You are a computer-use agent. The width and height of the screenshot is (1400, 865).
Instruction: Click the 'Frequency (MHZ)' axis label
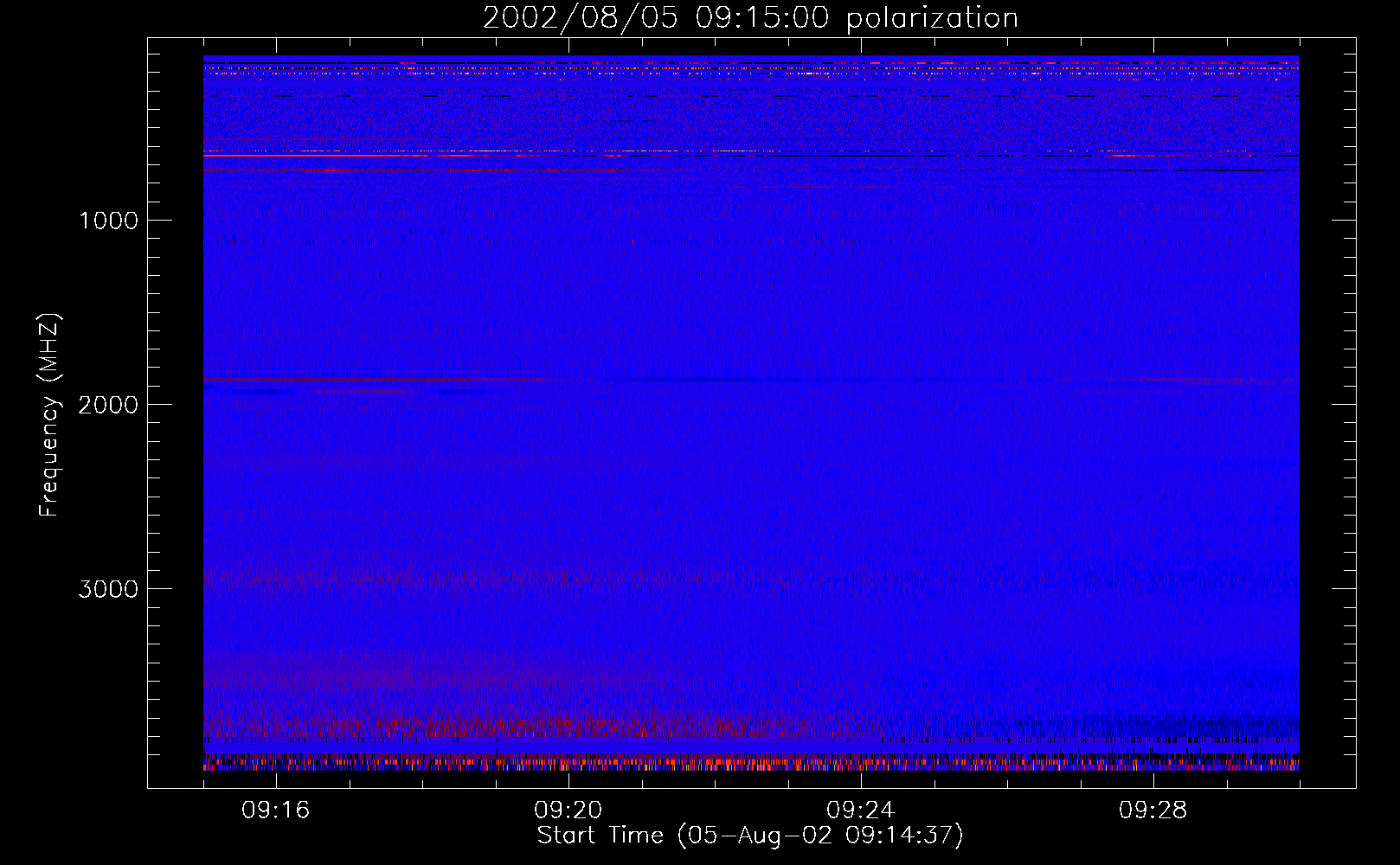pyautogui.click(x=50, y=415)
